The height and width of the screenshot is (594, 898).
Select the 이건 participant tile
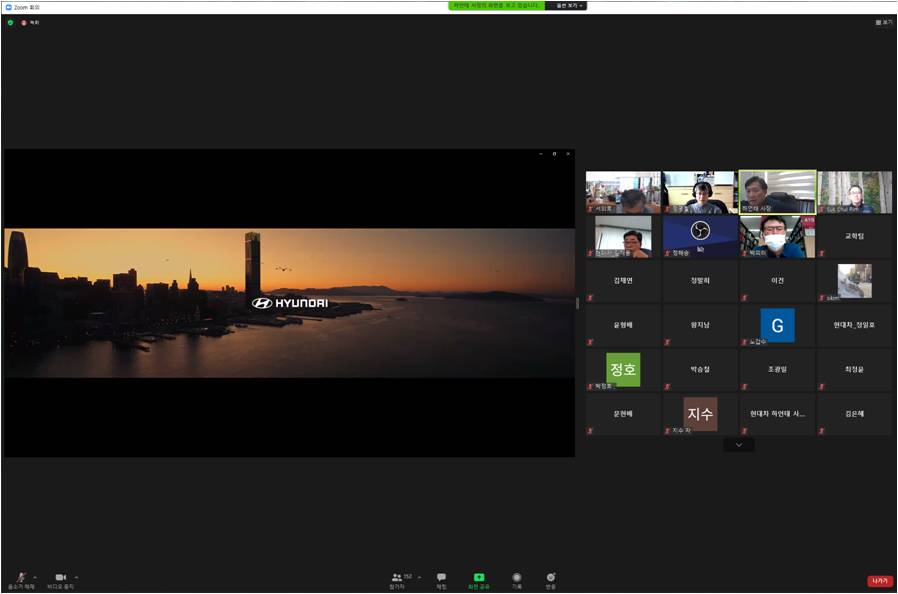coord(777,281)
